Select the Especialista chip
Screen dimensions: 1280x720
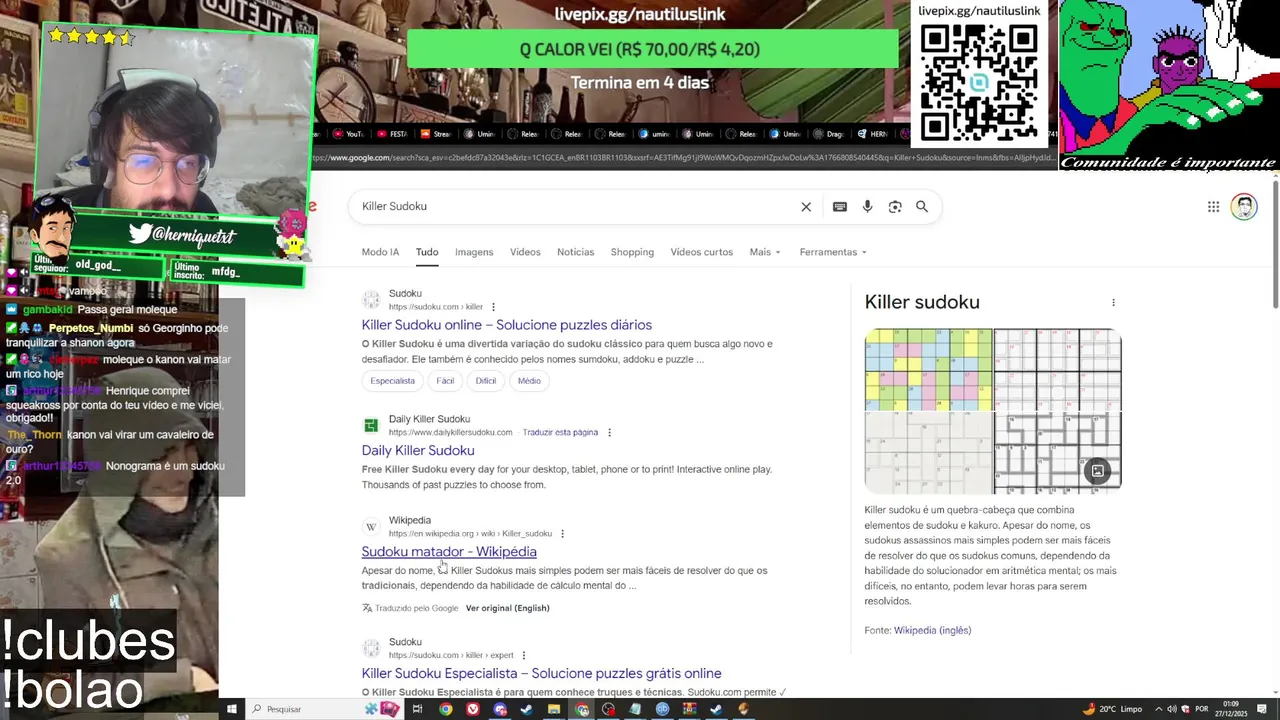click(x=392, y=381)
